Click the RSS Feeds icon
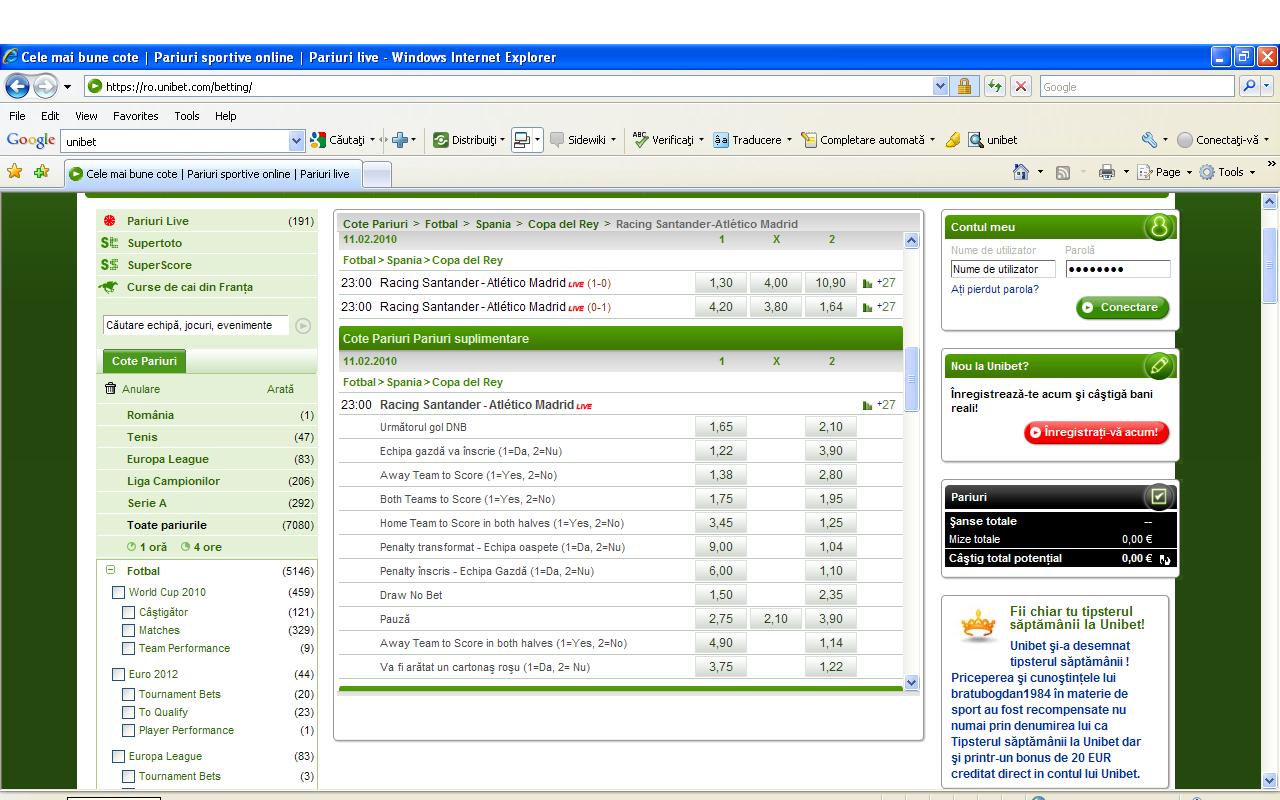This screenshot has width=1280, height=800. click(1063, 172)
